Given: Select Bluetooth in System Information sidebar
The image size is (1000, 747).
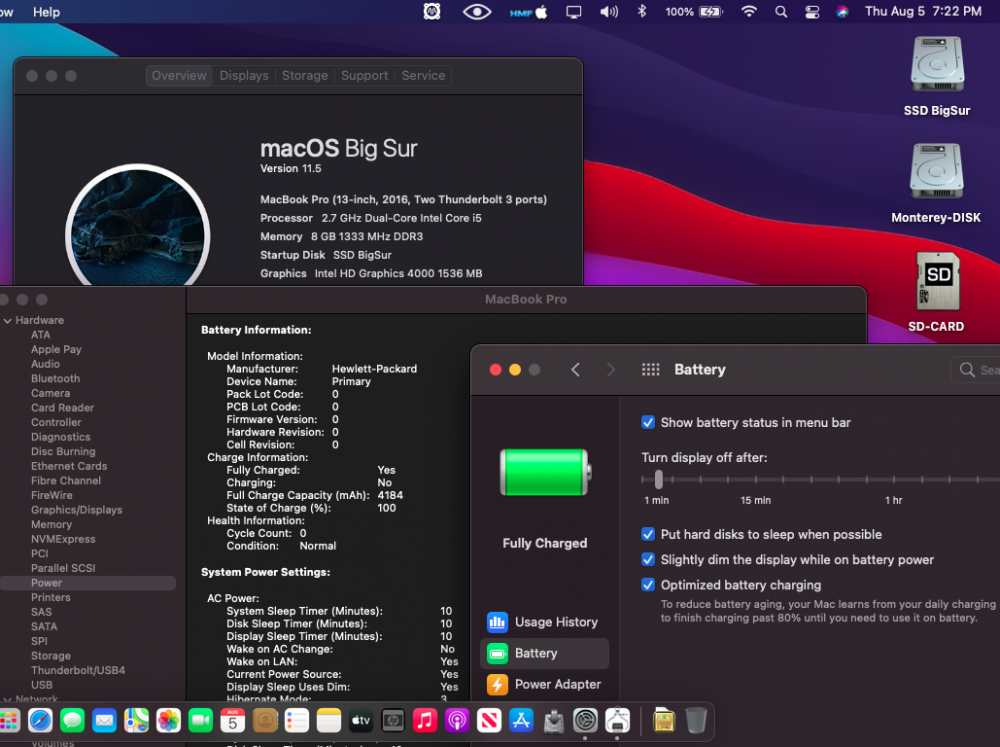Looking at the screenshot, I should [x=55, y=378].
